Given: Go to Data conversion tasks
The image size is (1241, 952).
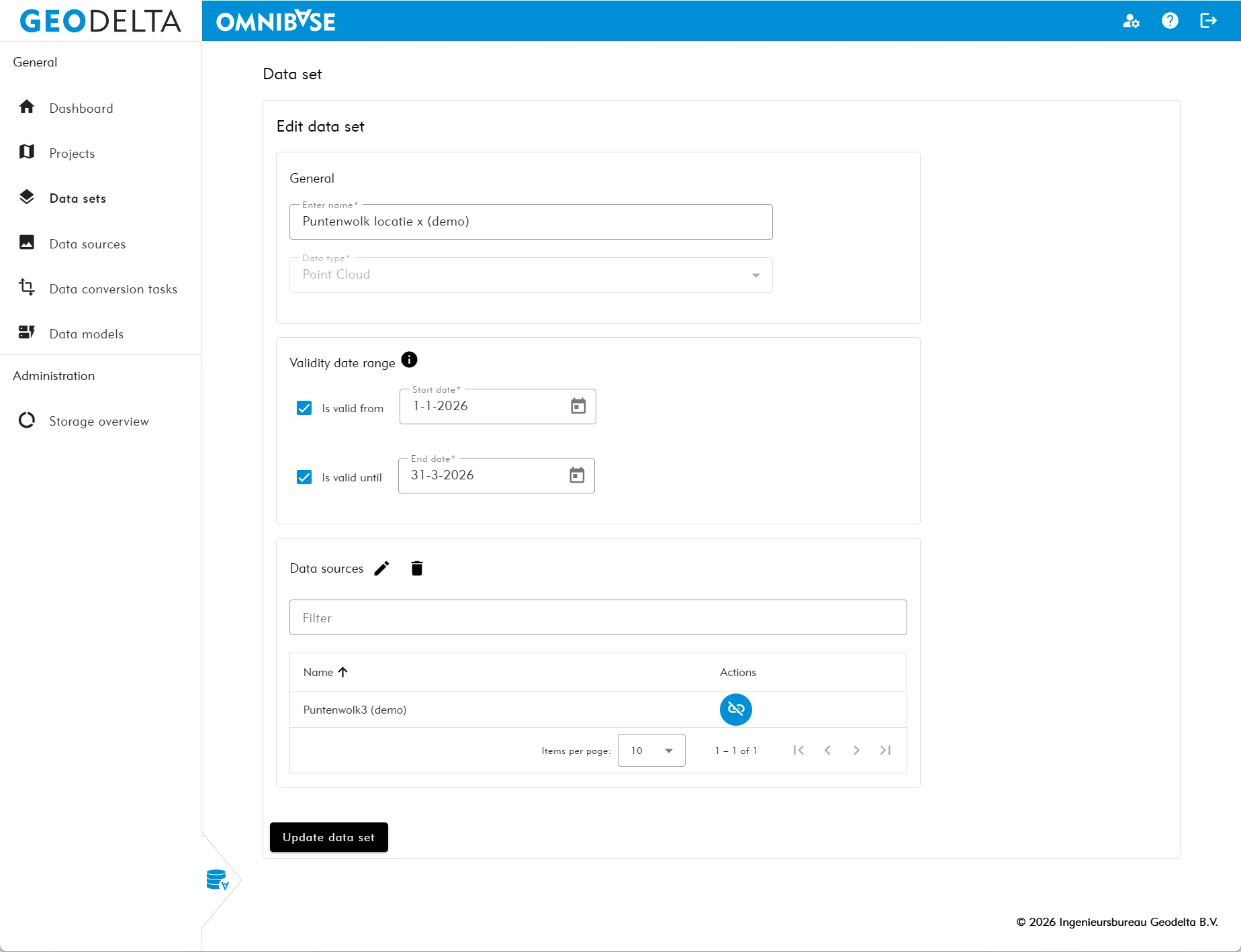Looking at the screenshot, I should click(113, 289).
